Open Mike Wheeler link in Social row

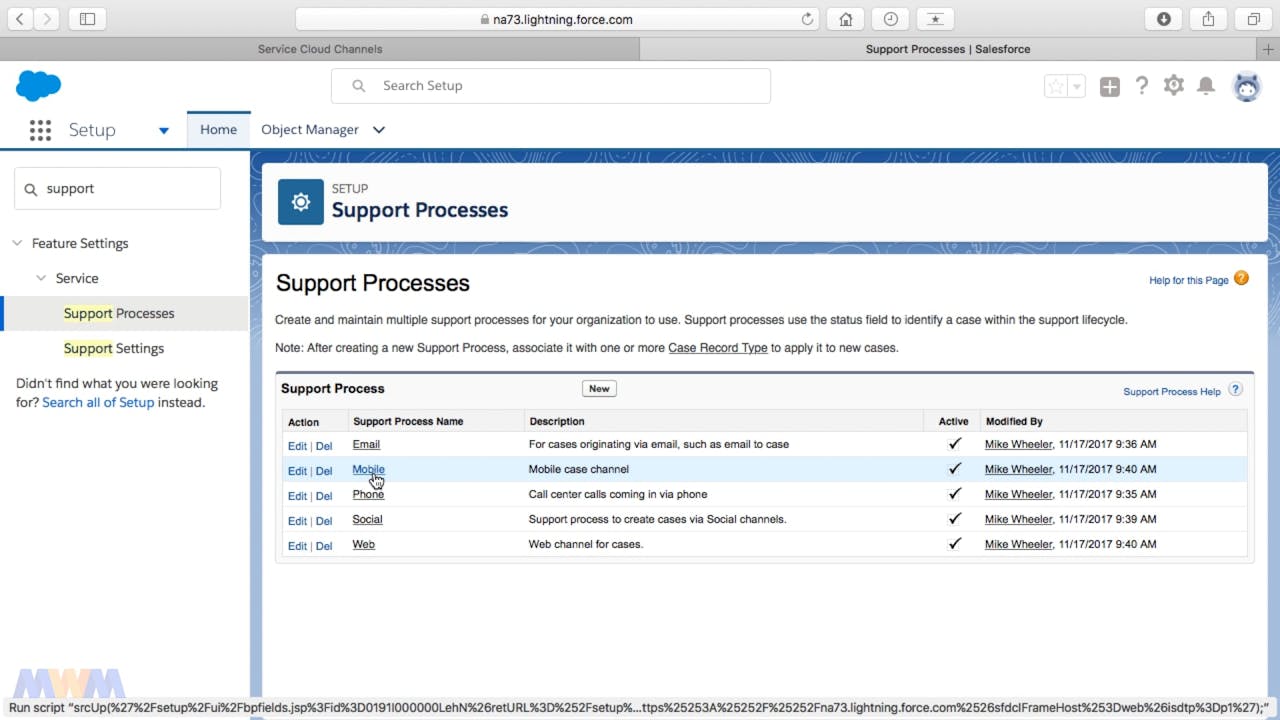point(1018,519)
